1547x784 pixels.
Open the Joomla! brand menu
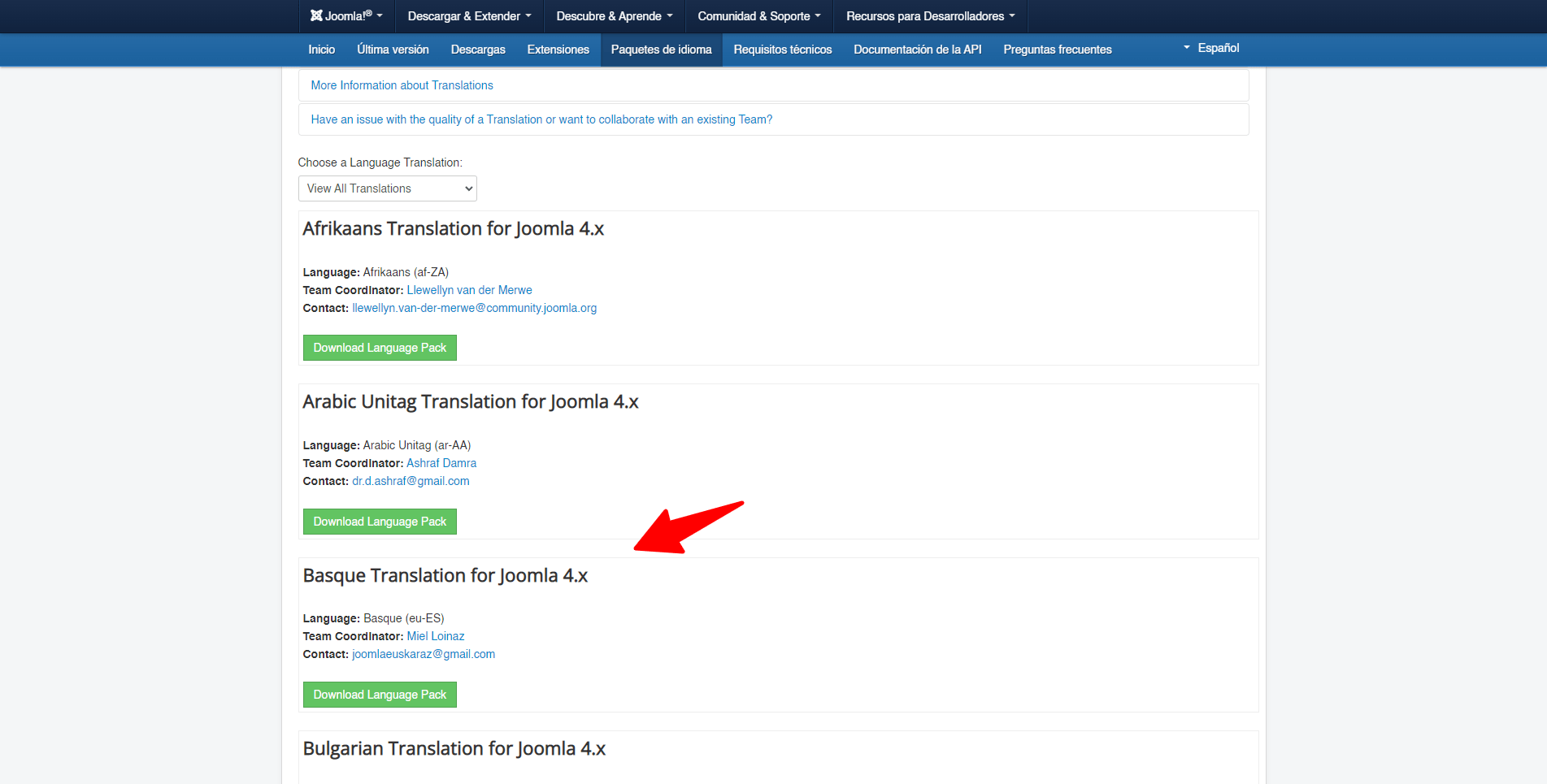coord(346,16)
